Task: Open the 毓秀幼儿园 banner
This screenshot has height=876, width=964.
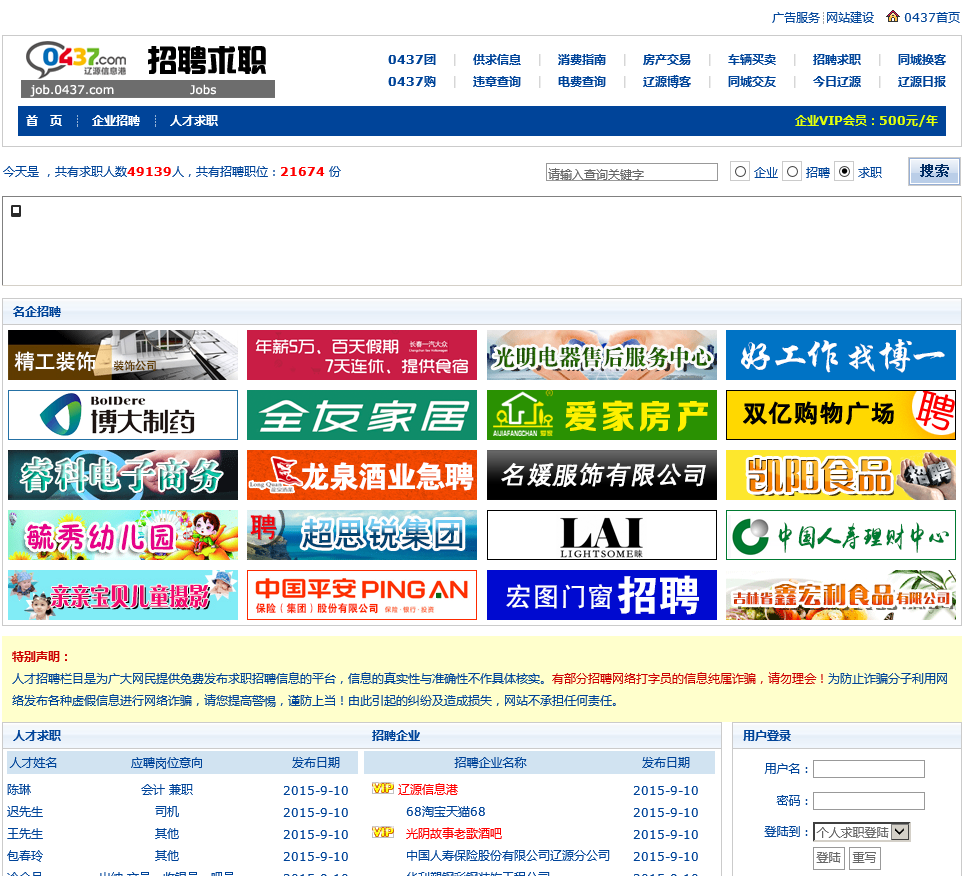Action: click(123, 535)
